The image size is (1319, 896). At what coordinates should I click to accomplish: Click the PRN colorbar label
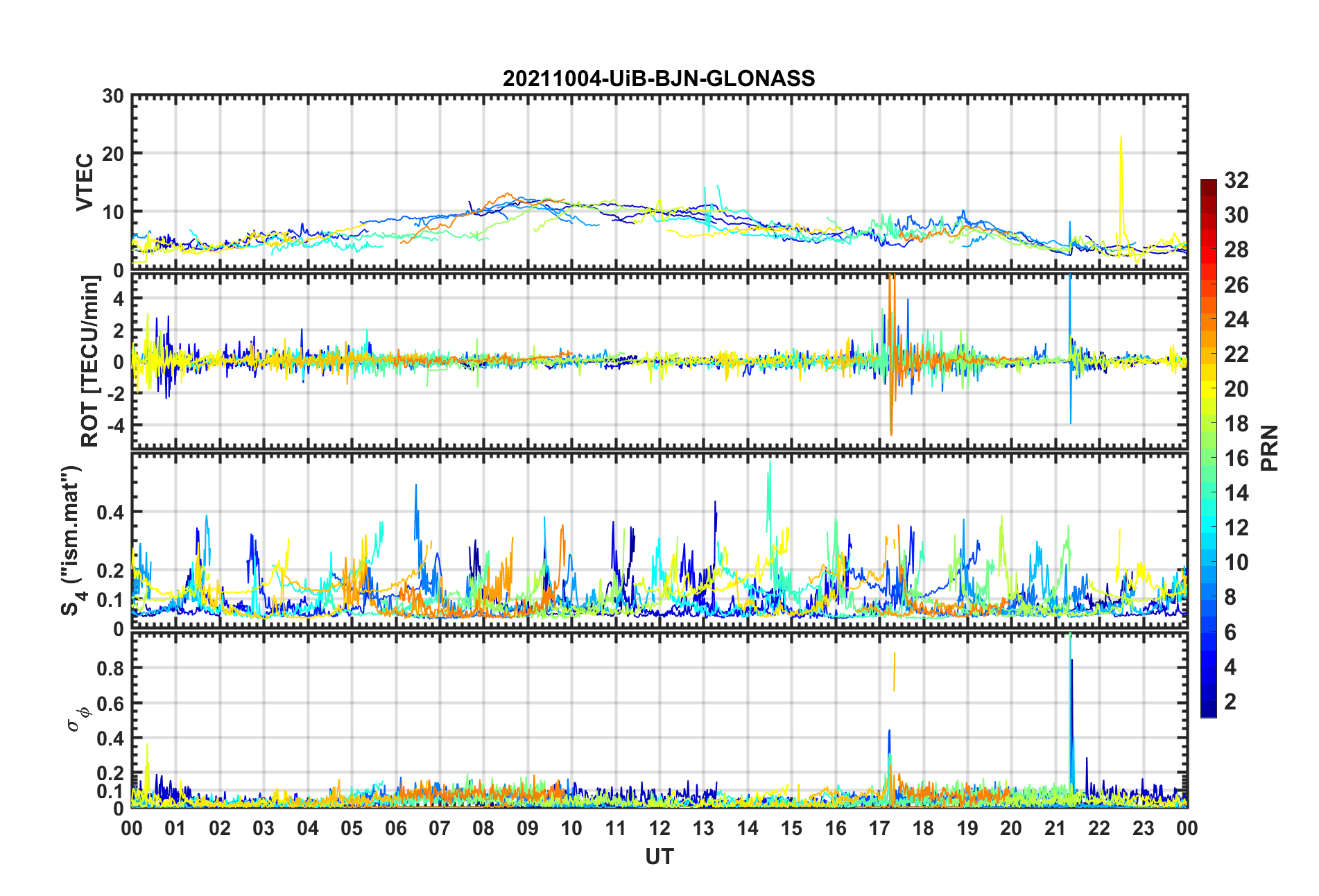point(1270,448)
